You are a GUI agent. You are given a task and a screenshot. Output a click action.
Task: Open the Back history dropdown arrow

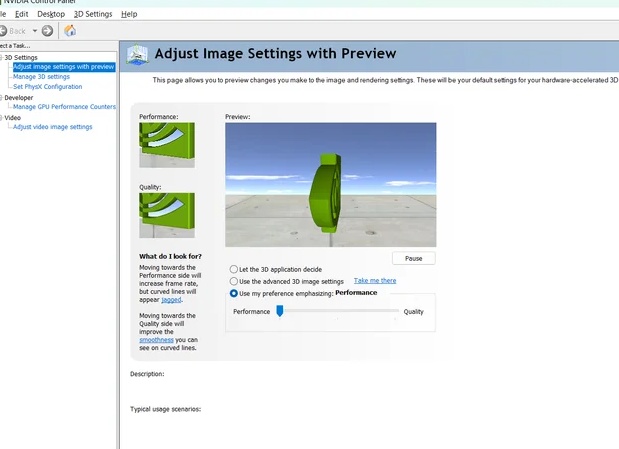pos(35,31)
